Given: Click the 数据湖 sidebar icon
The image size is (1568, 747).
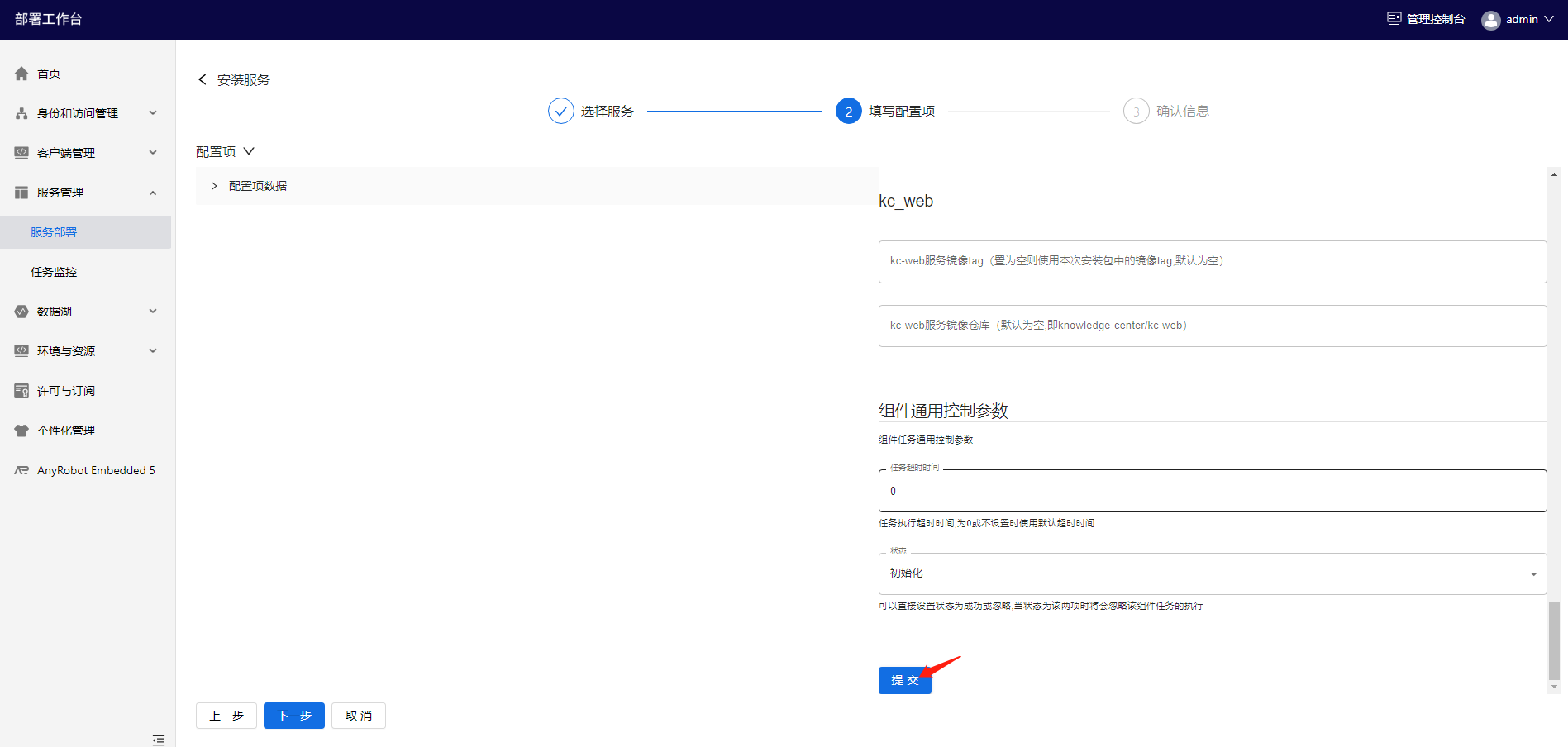Looking at the screenshot, I should pos(21,312).
